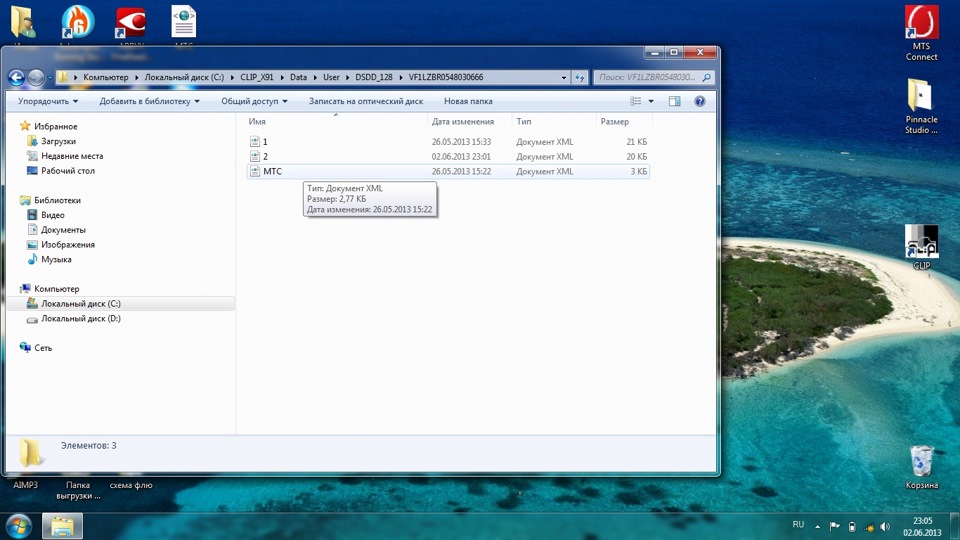The width and height of the screenshot is (960, 540).
Task: Click the red eye desktop shortcut icon
Action: (131, 22)
